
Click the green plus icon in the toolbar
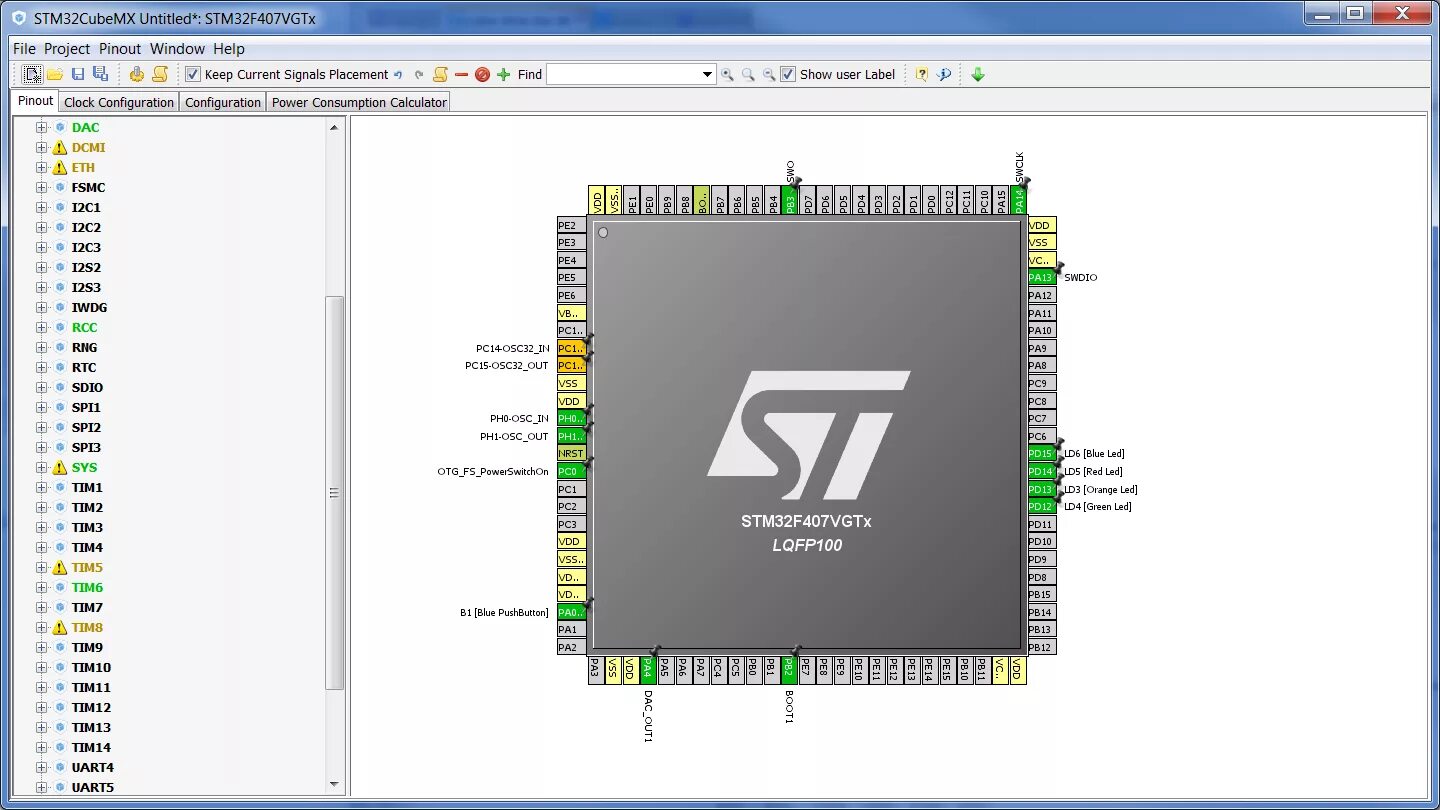pyautogui.click(x=503, y=75)
